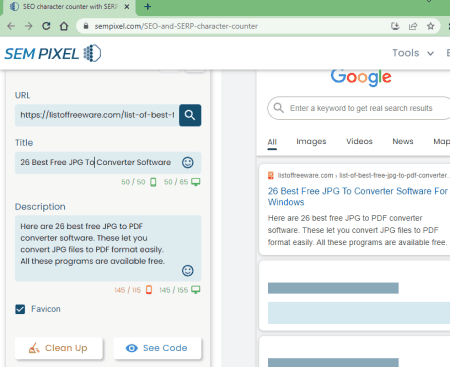Screen dimensions: 450x367
Task: Select the mobile icon next to 50 / 50
Action: pyautogui.click(x=153, y=182)
